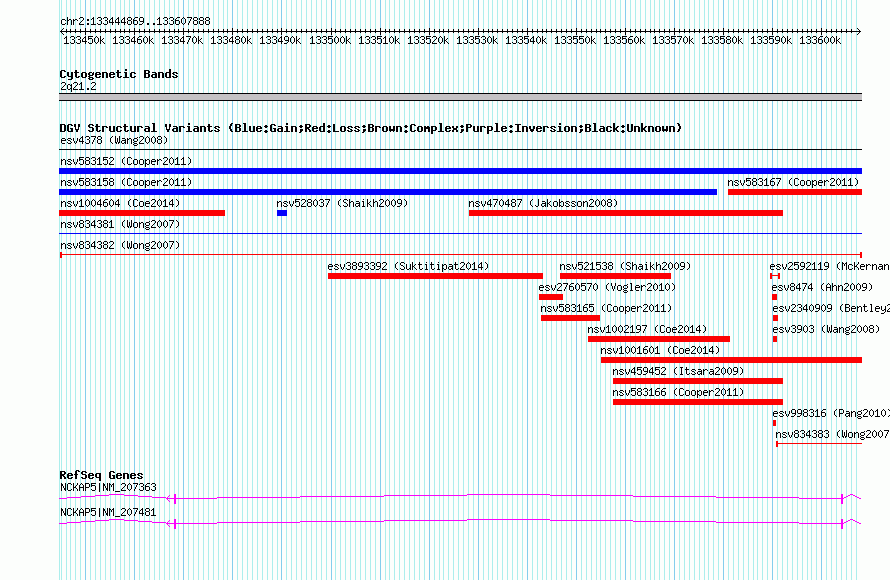Click the Cytogenetic Bands track title

click(x=119, y=74)
